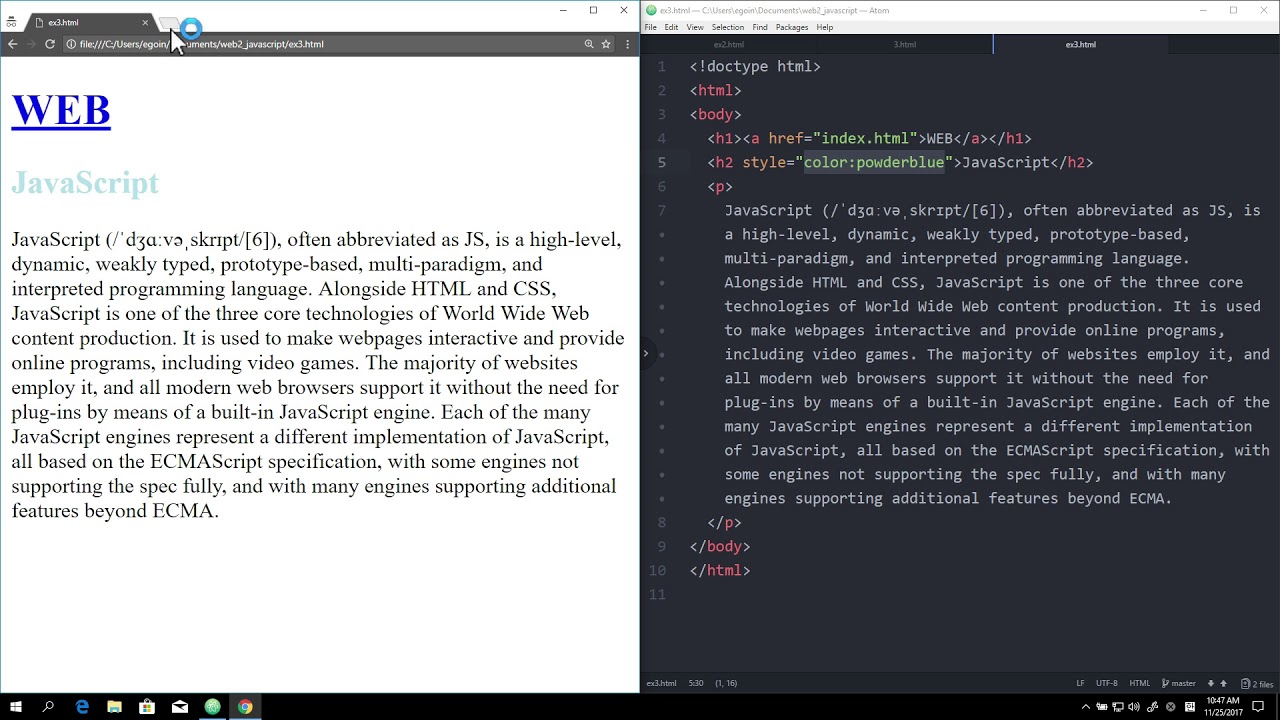Open a new Chrome tab
Image resolution: width=1280 pixels, height=720 pixels.
coord(168,23)
